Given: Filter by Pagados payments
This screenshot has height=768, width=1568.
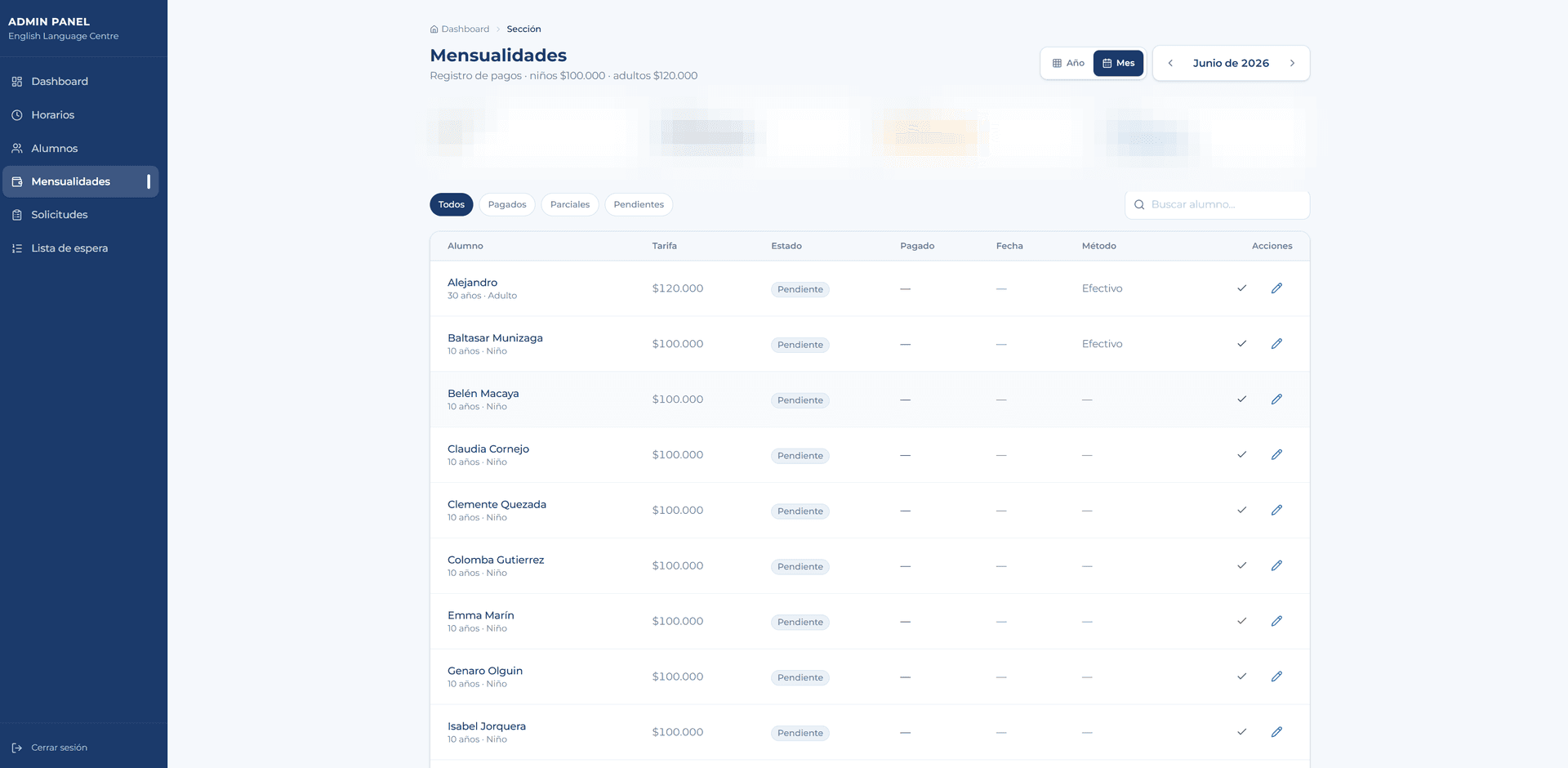Looking at the screenshot, I should (507, 204).
